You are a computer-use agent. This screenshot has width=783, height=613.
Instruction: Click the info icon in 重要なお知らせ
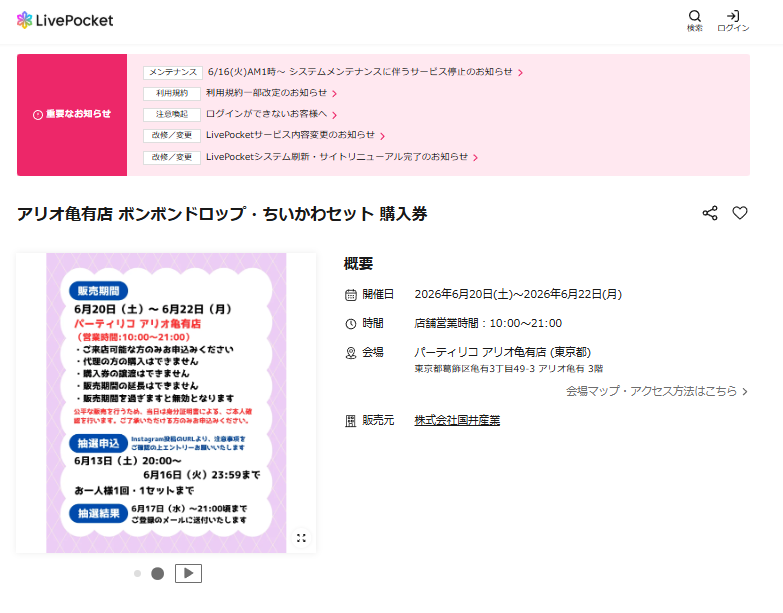pos(38,115)
